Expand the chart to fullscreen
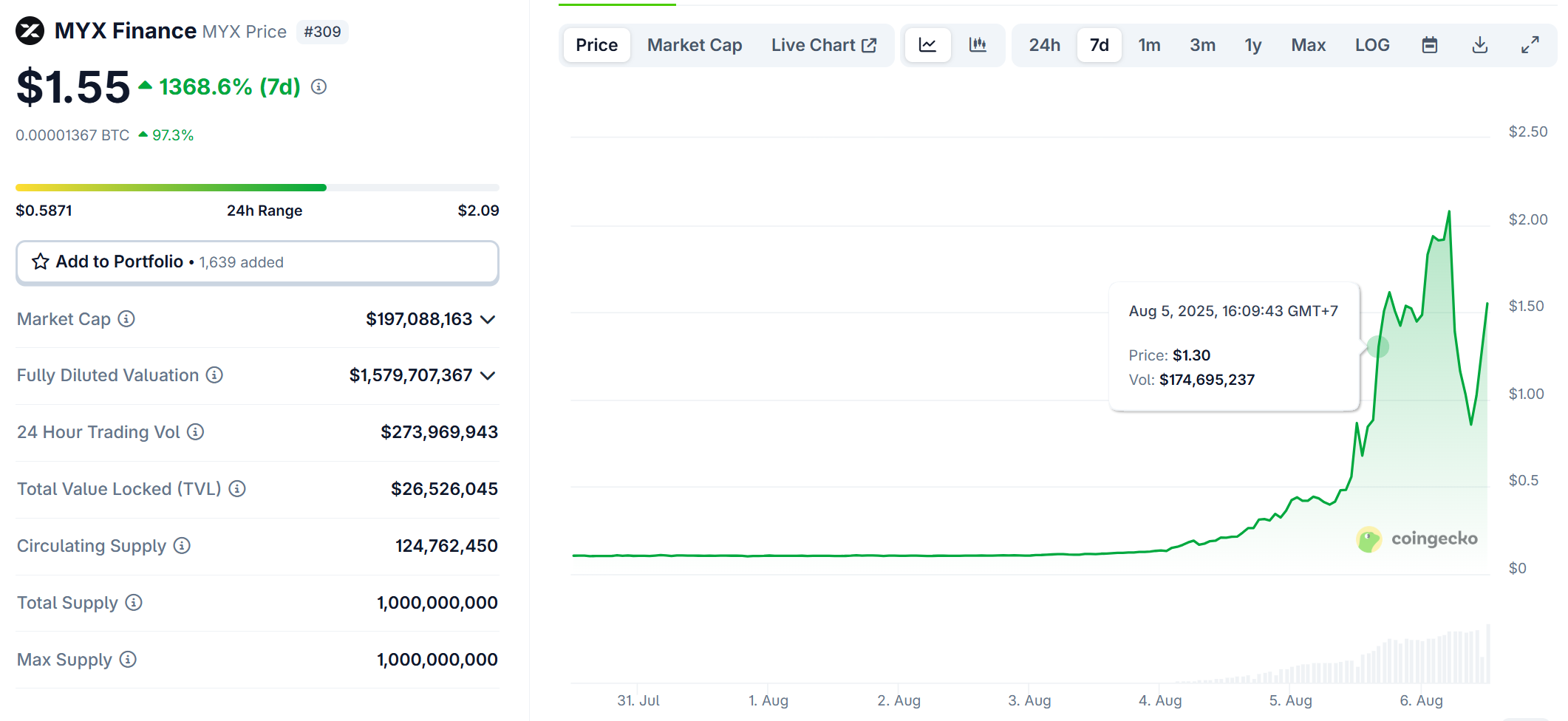This screenshot has width=1568, height=721. point(1530,45)
